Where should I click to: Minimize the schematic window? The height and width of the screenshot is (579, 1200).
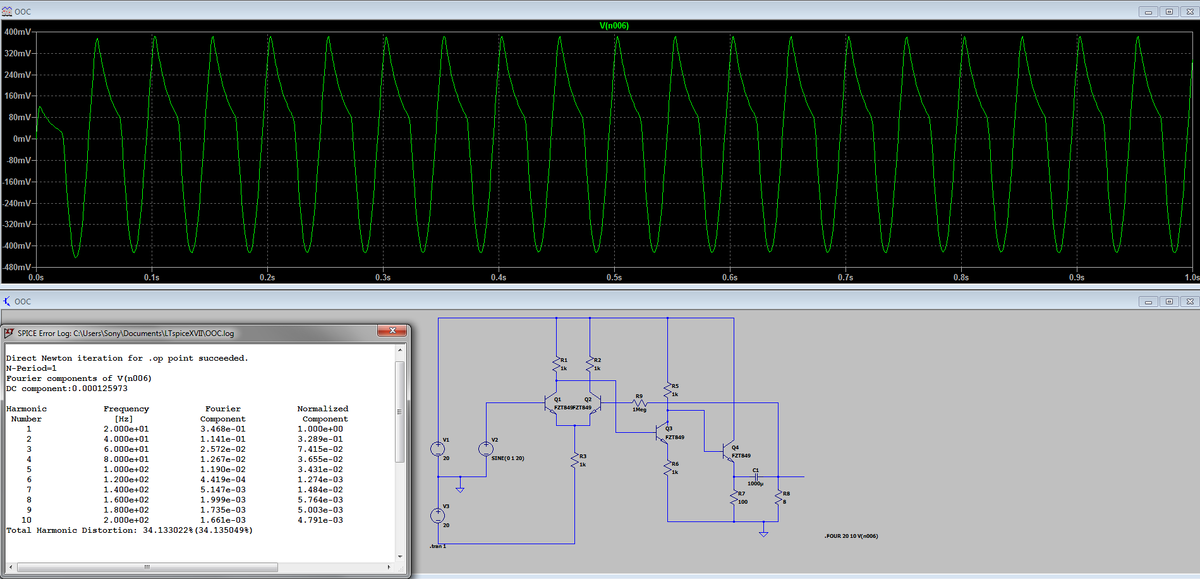tap(1149, 301)
